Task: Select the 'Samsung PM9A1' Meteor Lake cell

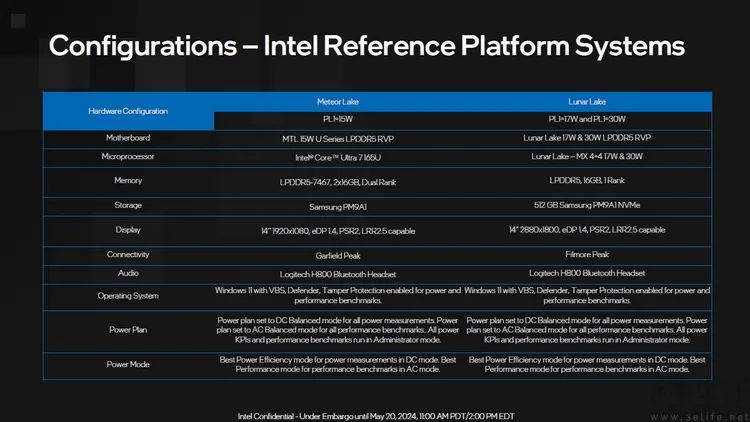Action: [338, 207]
